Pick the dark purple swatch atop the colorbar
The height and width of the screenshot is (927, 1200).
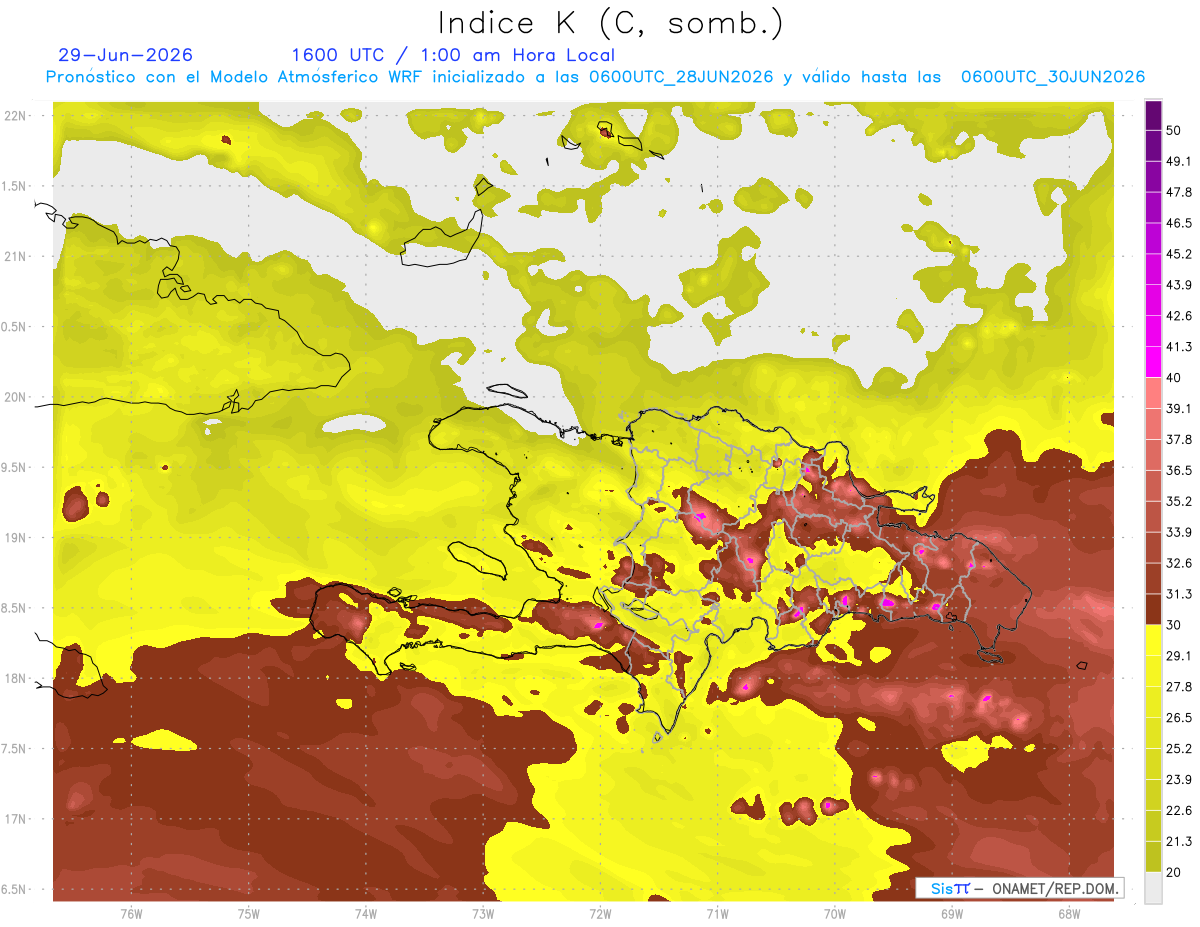1153,117
